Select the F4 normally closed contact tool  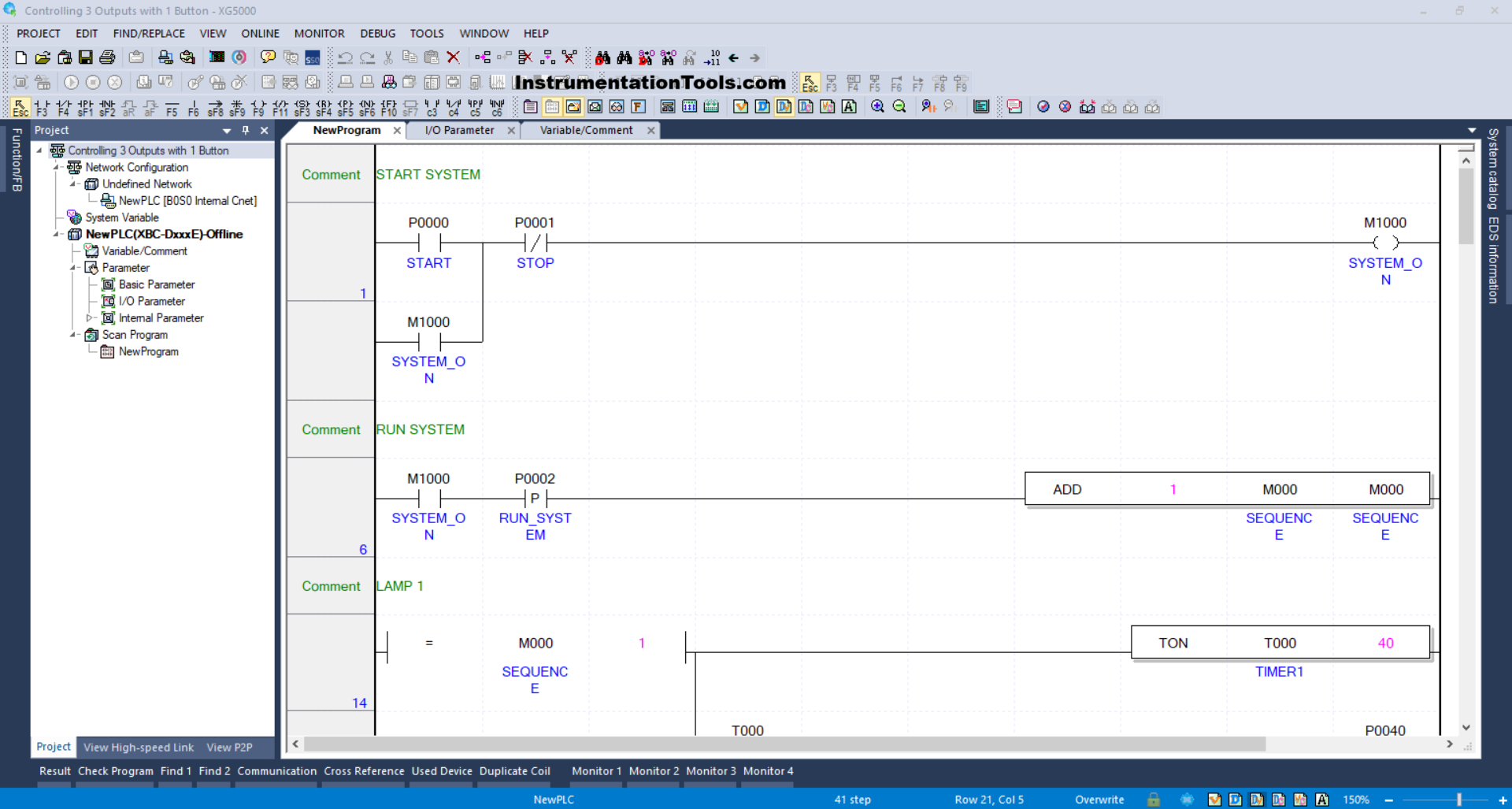click(64, 107)
